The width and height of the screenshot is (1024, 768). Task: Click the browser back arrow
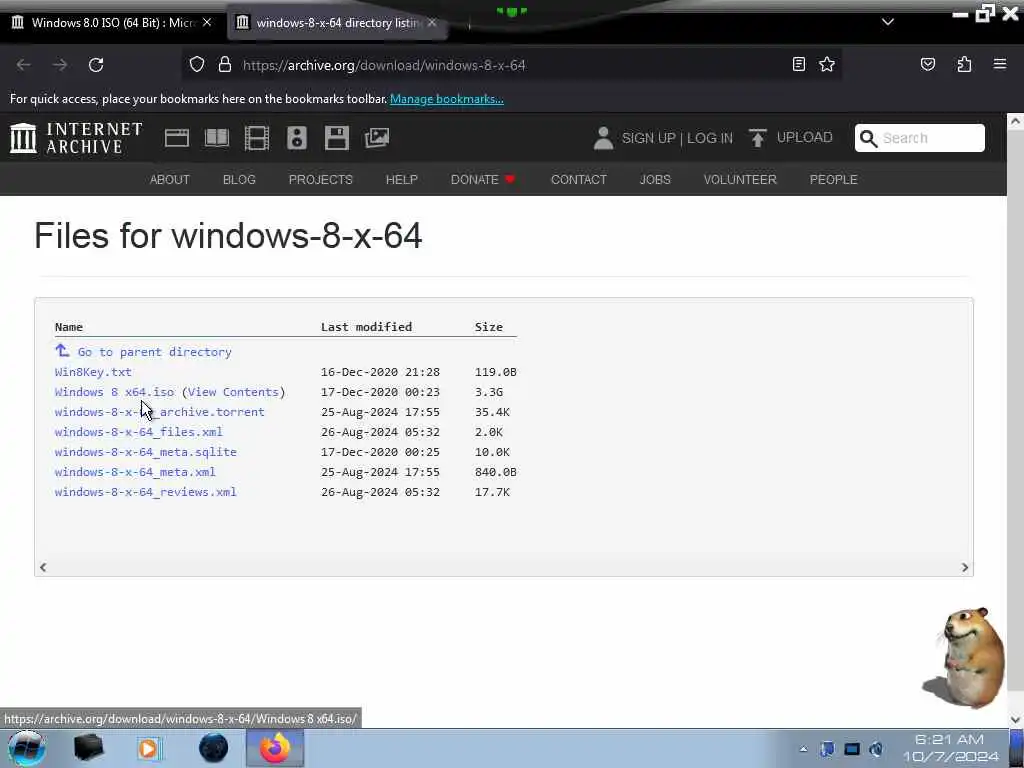[24, 65]
